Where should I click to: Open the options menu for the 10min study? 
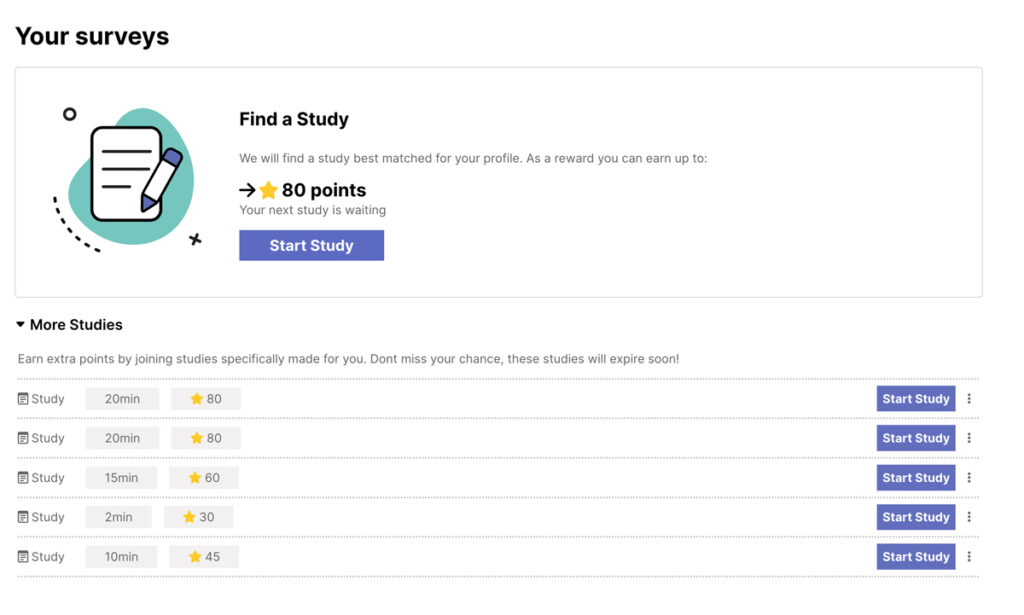pos(970,556)
